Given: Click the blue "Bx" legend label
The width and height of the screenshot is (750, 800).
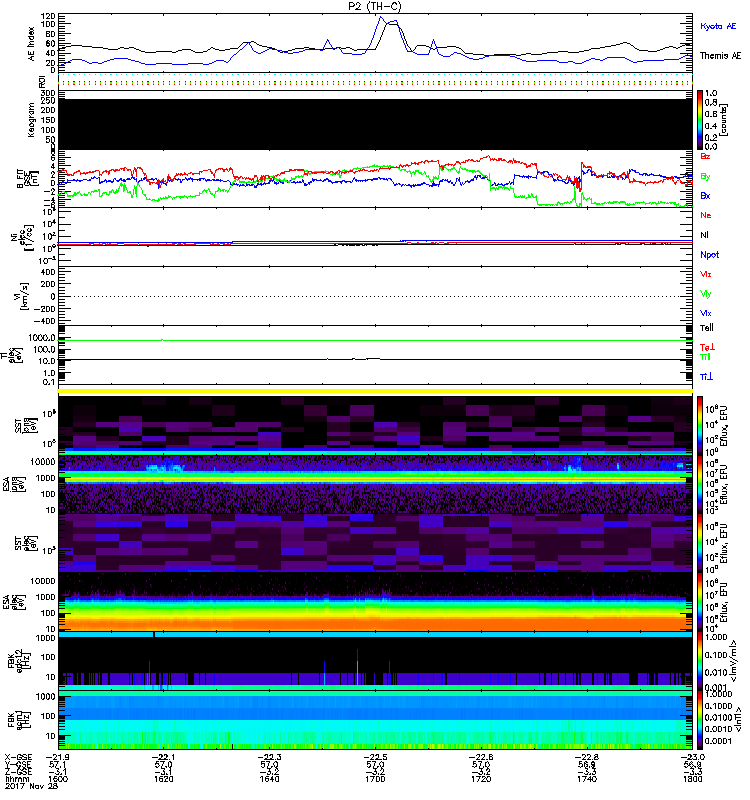Looking at the screenshot, I should pos(705,195).
